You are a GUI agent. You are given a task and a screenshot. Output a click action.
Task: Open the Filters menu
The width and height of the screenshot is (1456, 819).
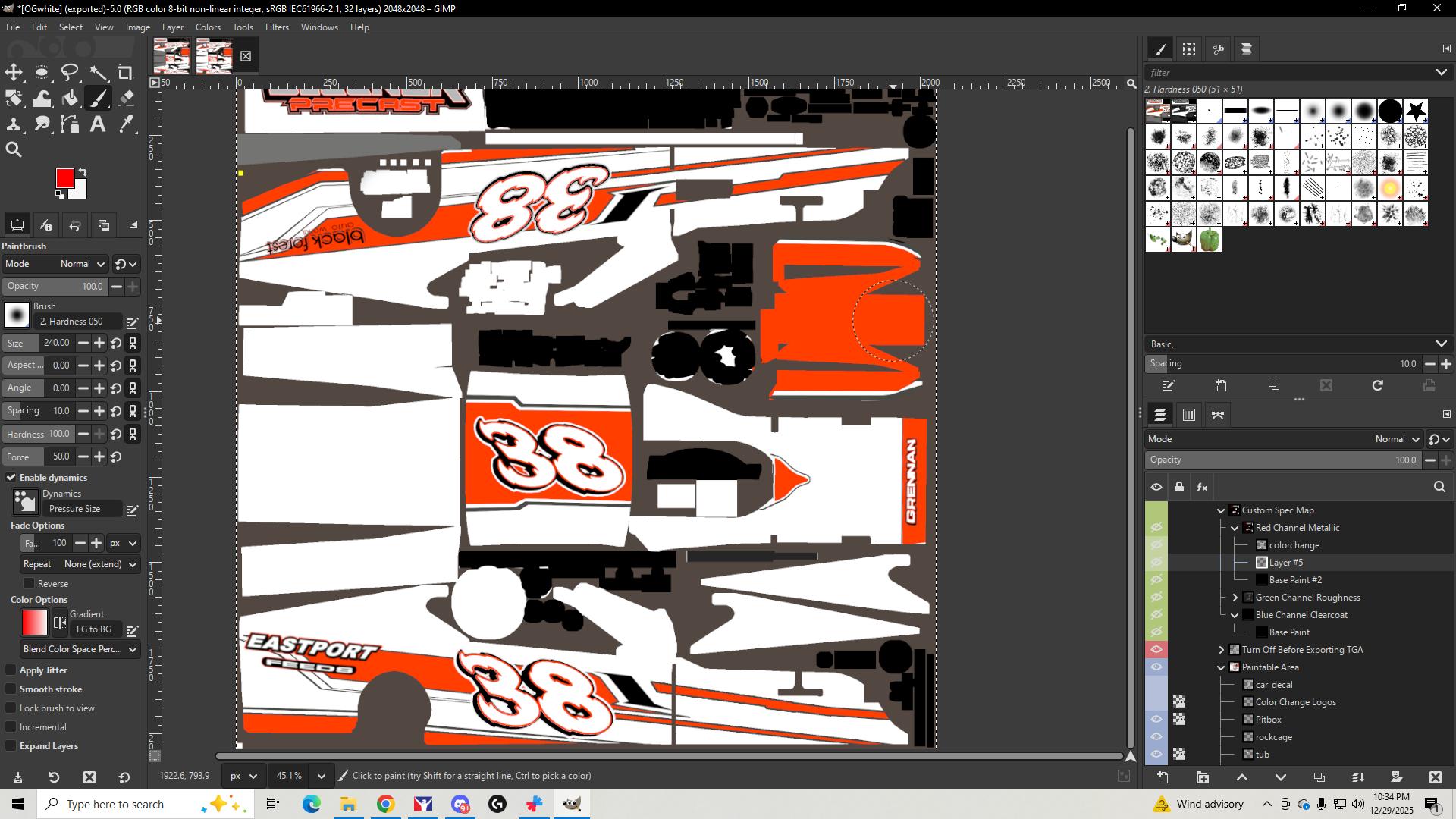(x=277, y=27)
